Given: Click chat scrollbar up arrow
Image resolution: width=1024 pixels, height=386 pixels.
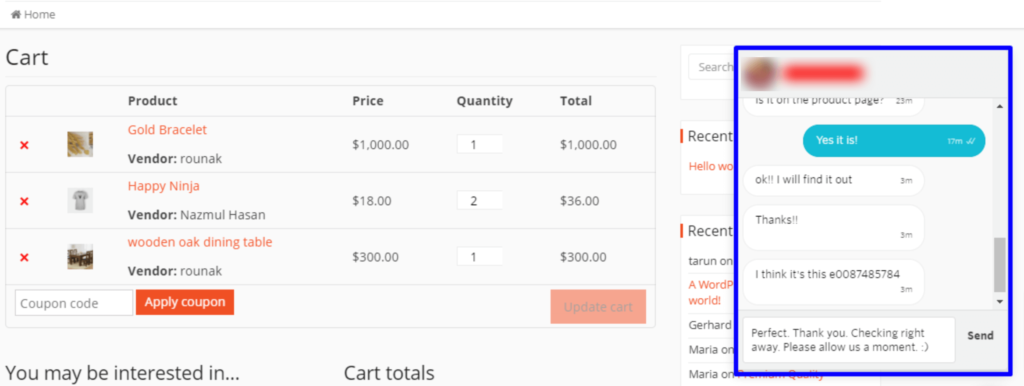Looking at the screenshot, I should pos(999,106).
